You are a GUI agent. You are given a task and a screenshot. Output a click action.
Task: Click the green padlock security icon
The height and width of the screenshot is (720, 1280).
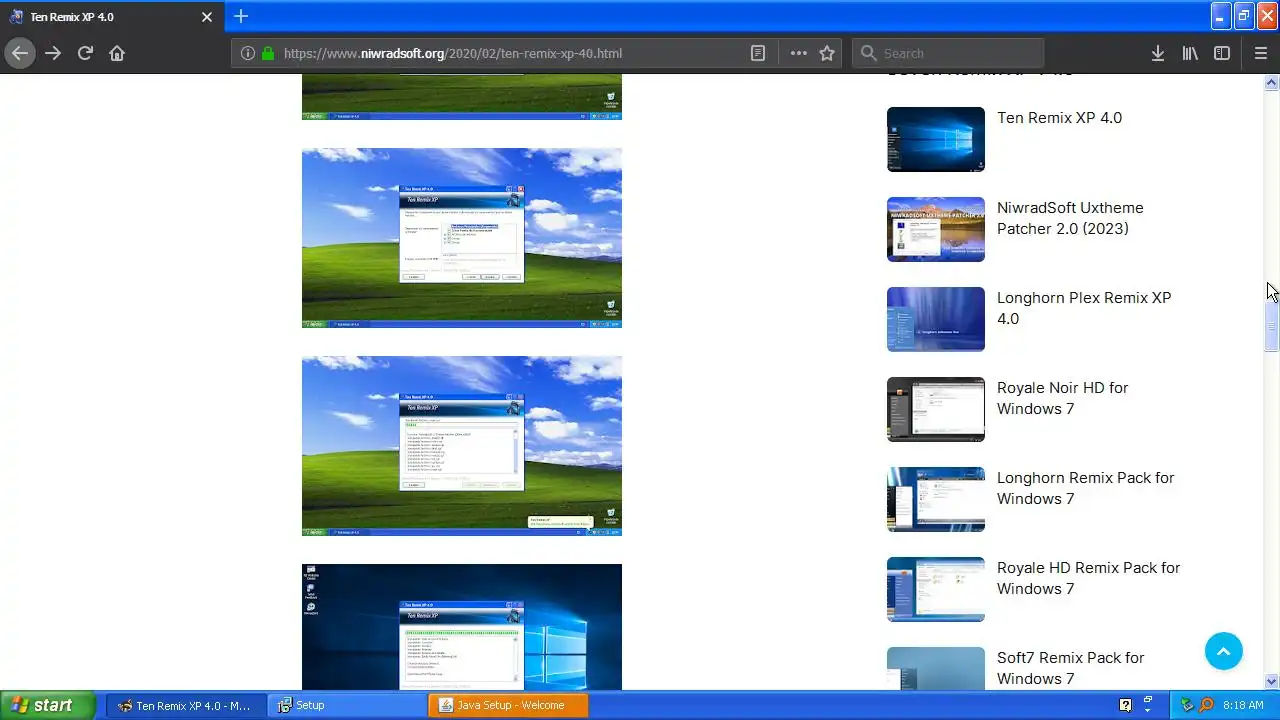[x=268, y=53]
